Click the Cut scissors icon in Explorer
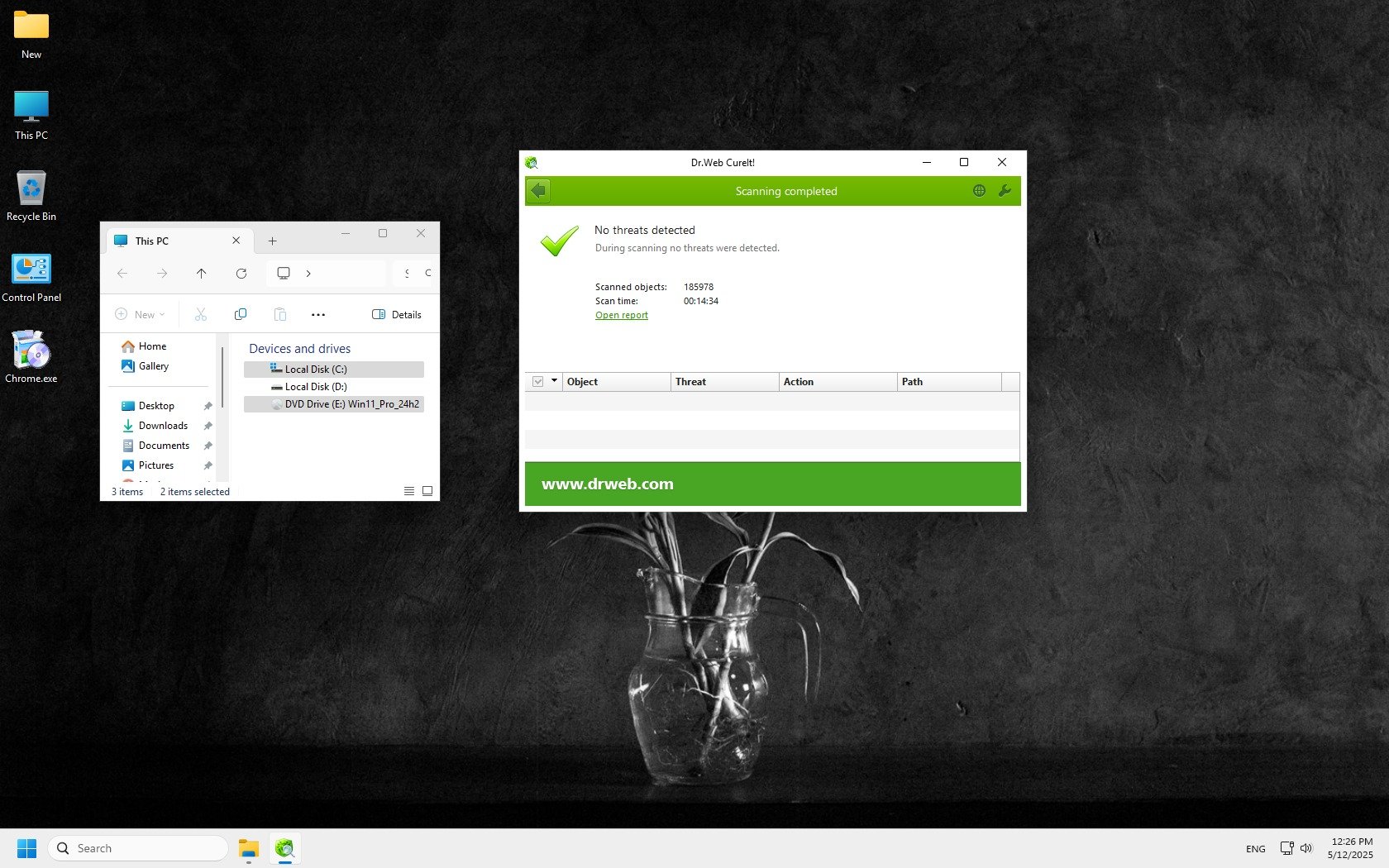This screenshot has height=868, width=1389. point(201,314)
